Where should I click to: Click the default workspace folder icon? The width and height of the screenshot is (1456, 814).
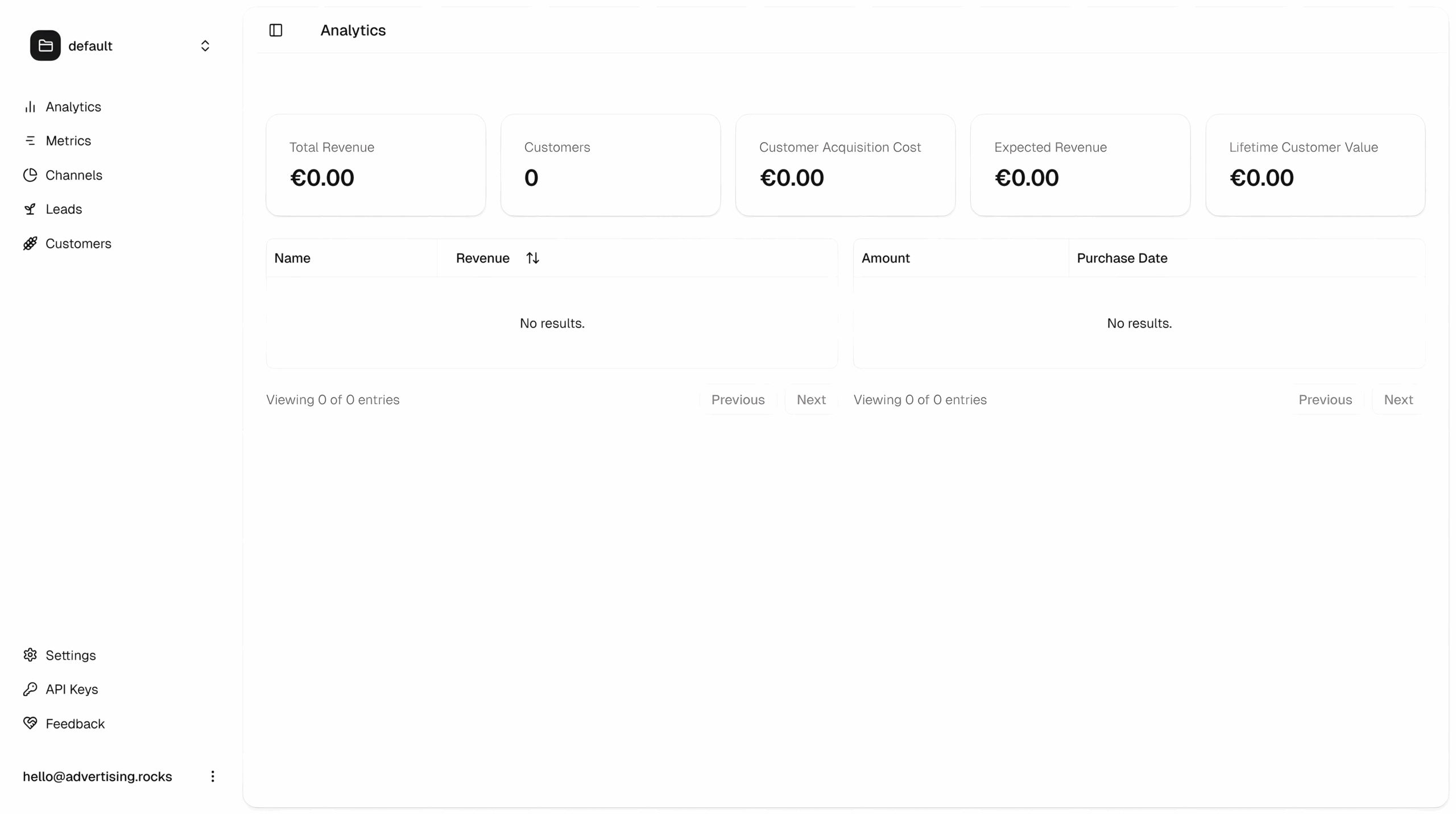point(45,45)
